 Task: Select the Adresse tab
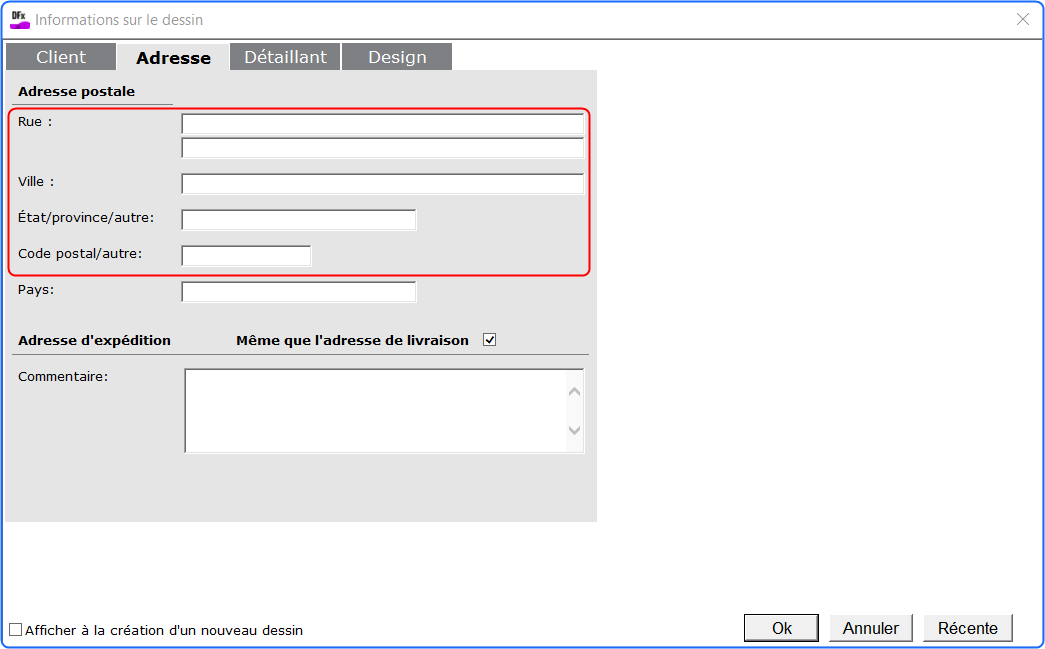(173, 57)
